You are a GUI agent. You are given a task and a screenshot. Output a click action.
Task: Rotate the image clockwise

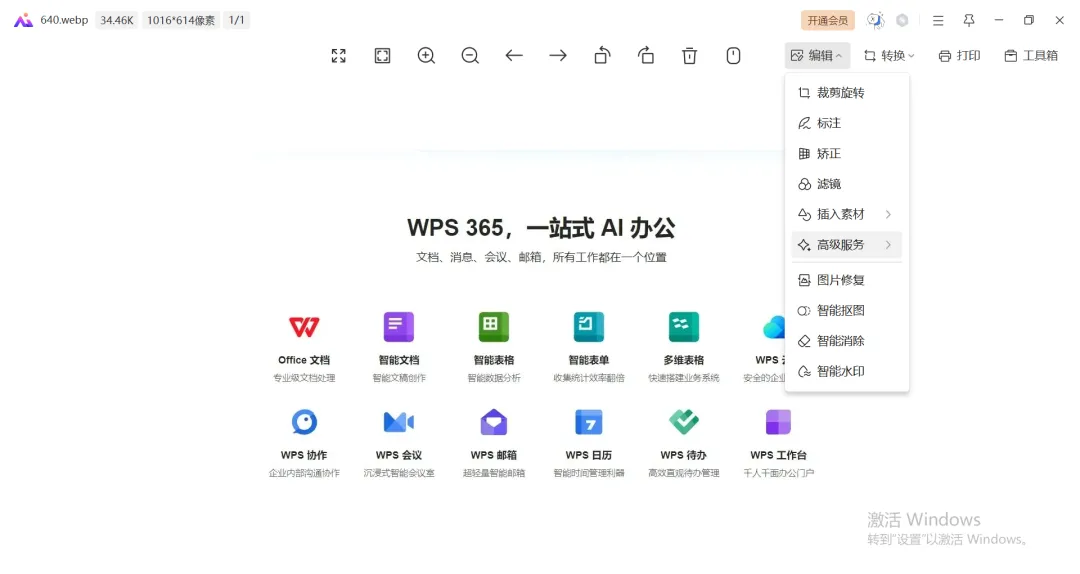pos(646,56)
